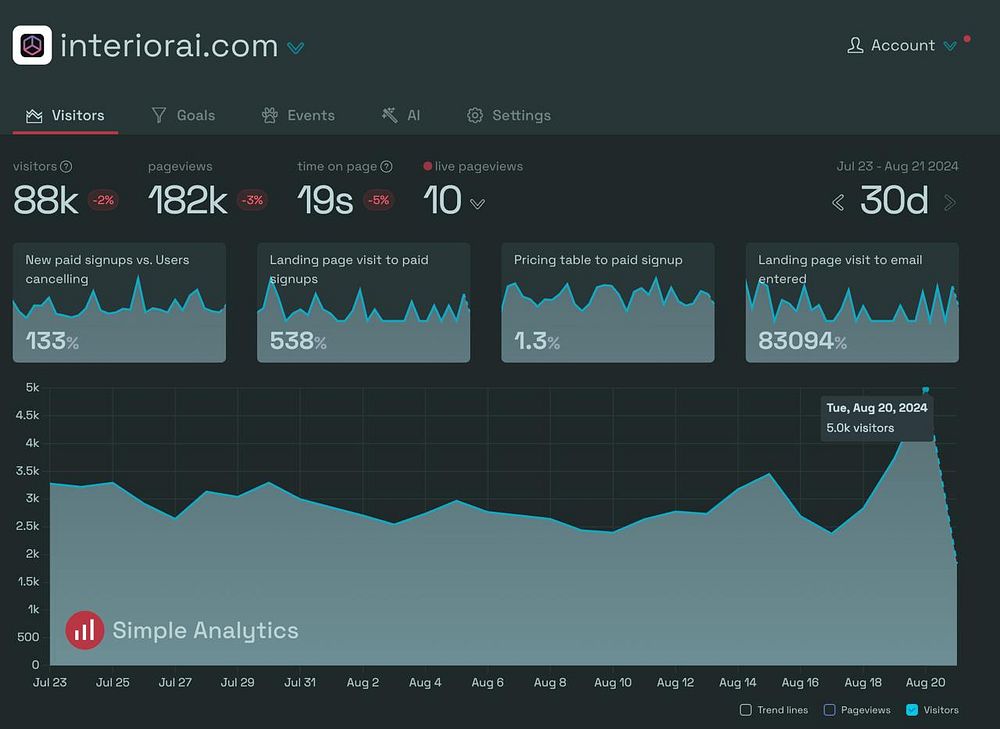
Task: Click the interiorai.com site logo icon
Action: 32,45
